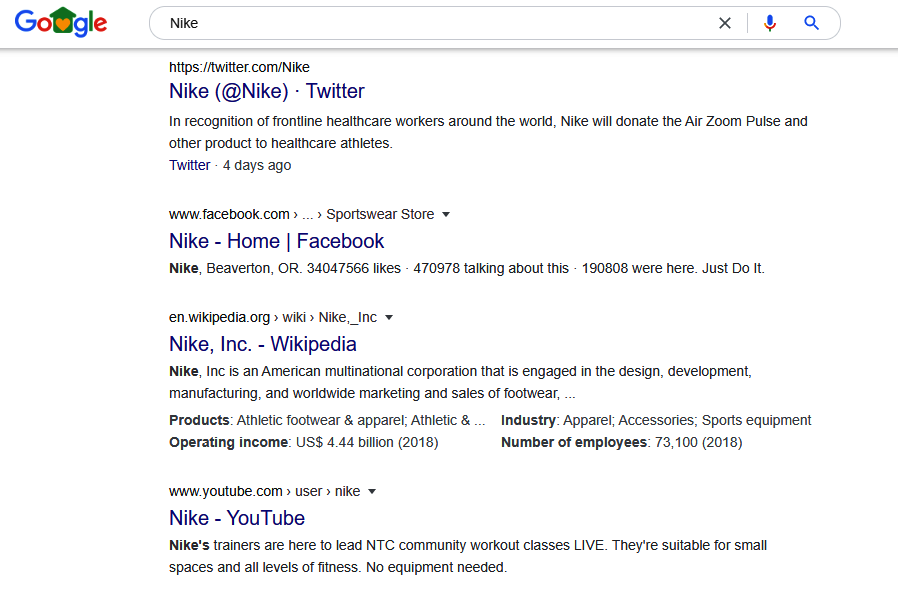Image resolution: width=898 pixels, height=593 pixels.
Task: Click the YouTube snippet about NTC community workout
Action: pos(467,556)
